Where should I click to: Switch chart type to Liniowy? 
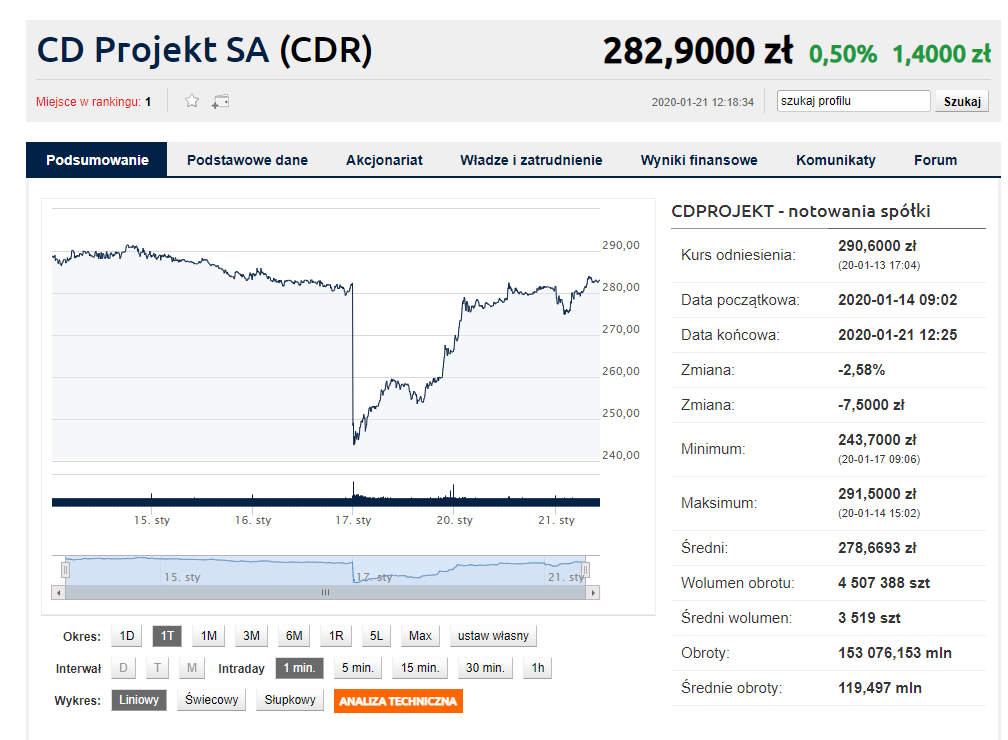point(139,700)
